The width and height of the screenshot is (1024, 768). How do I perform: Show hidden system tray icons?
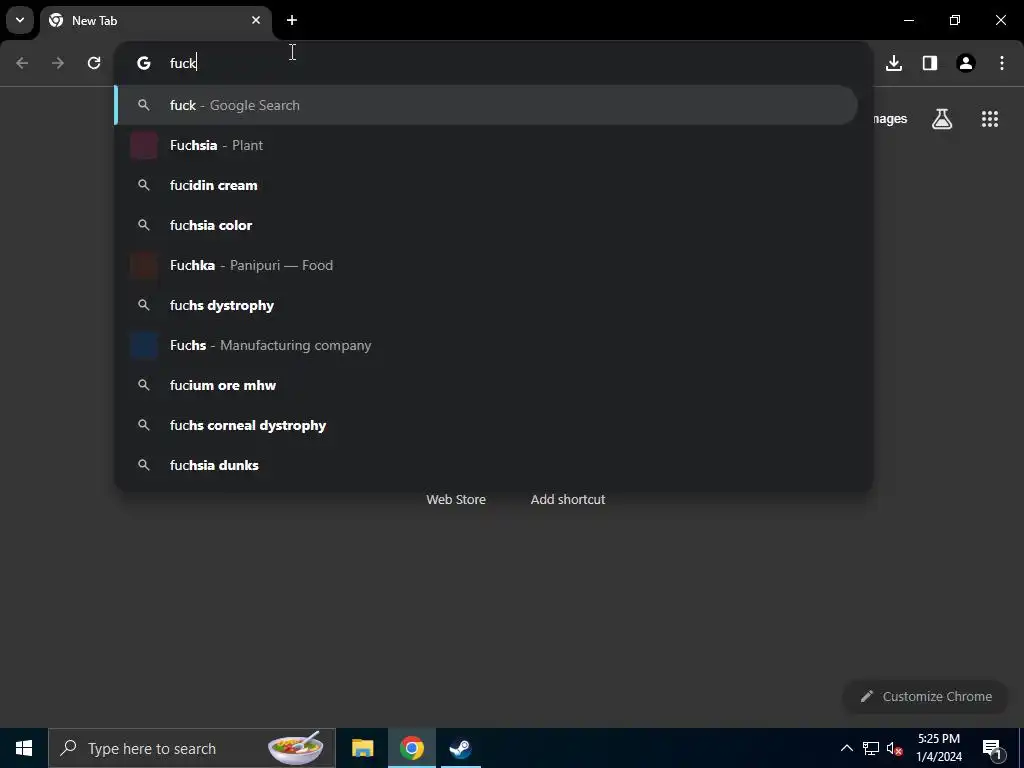(846, 748)
